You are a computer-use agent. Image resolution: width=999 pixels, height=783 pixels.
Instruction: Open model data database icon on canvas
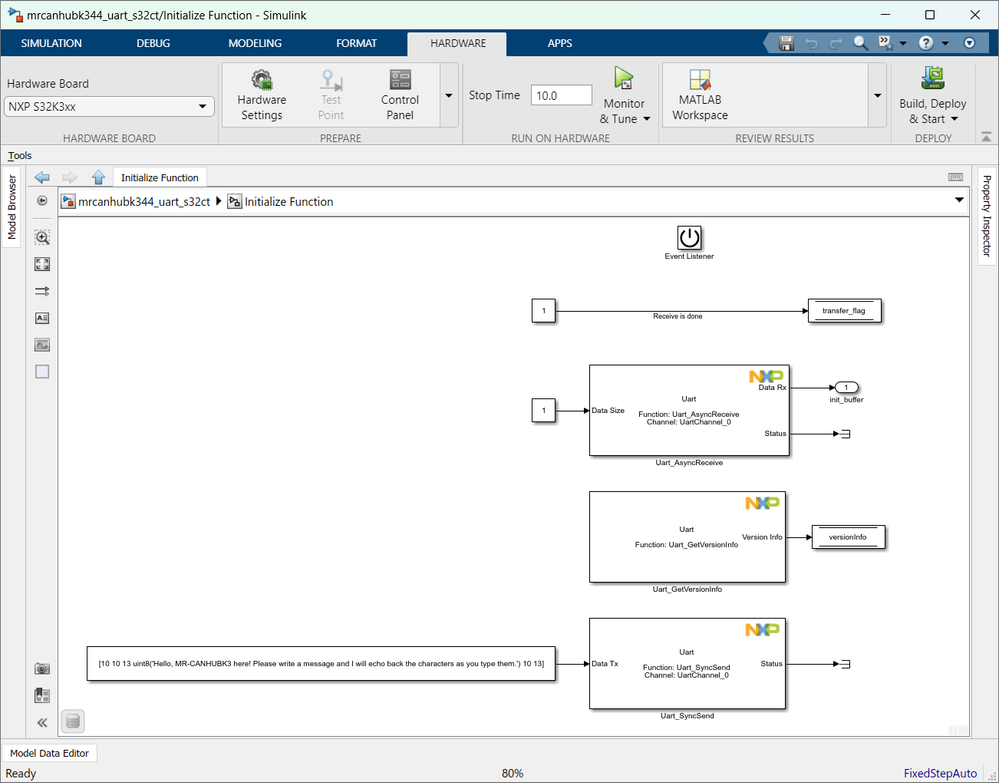[x=73, y=721]
